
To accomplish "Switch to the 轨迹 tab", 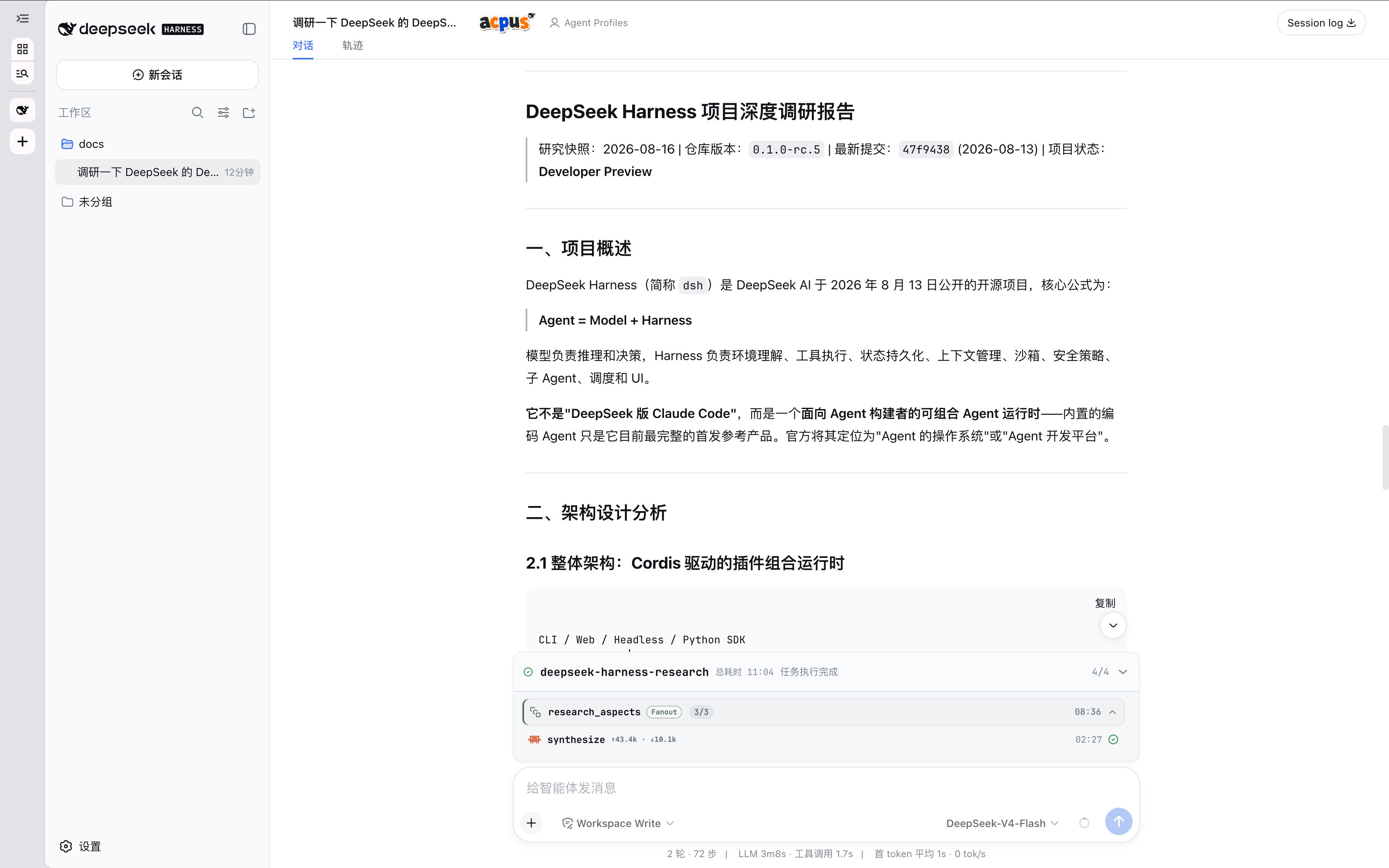I will (x=352, y=45).
